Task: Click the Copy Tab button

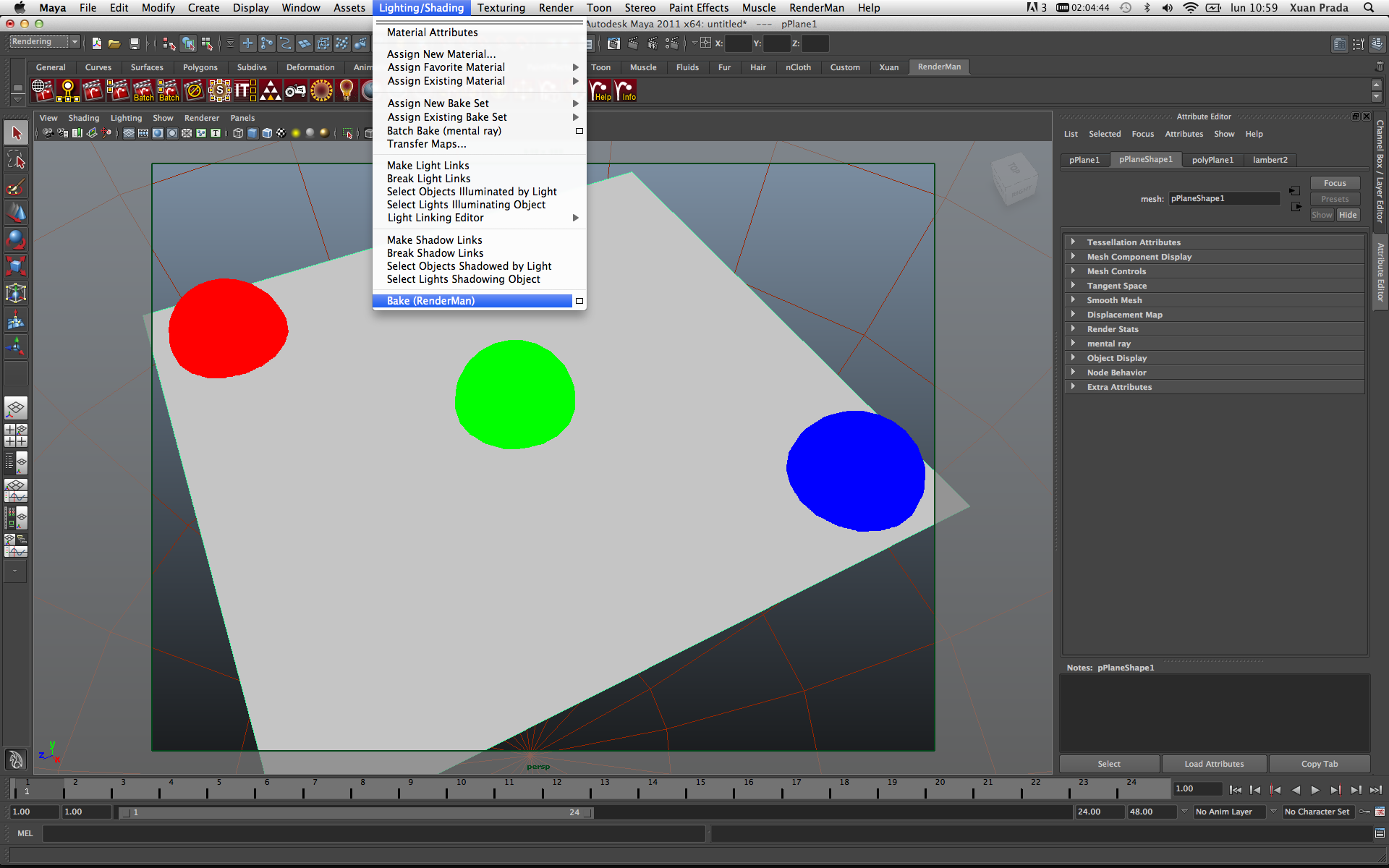Action: pos(1320,764)
